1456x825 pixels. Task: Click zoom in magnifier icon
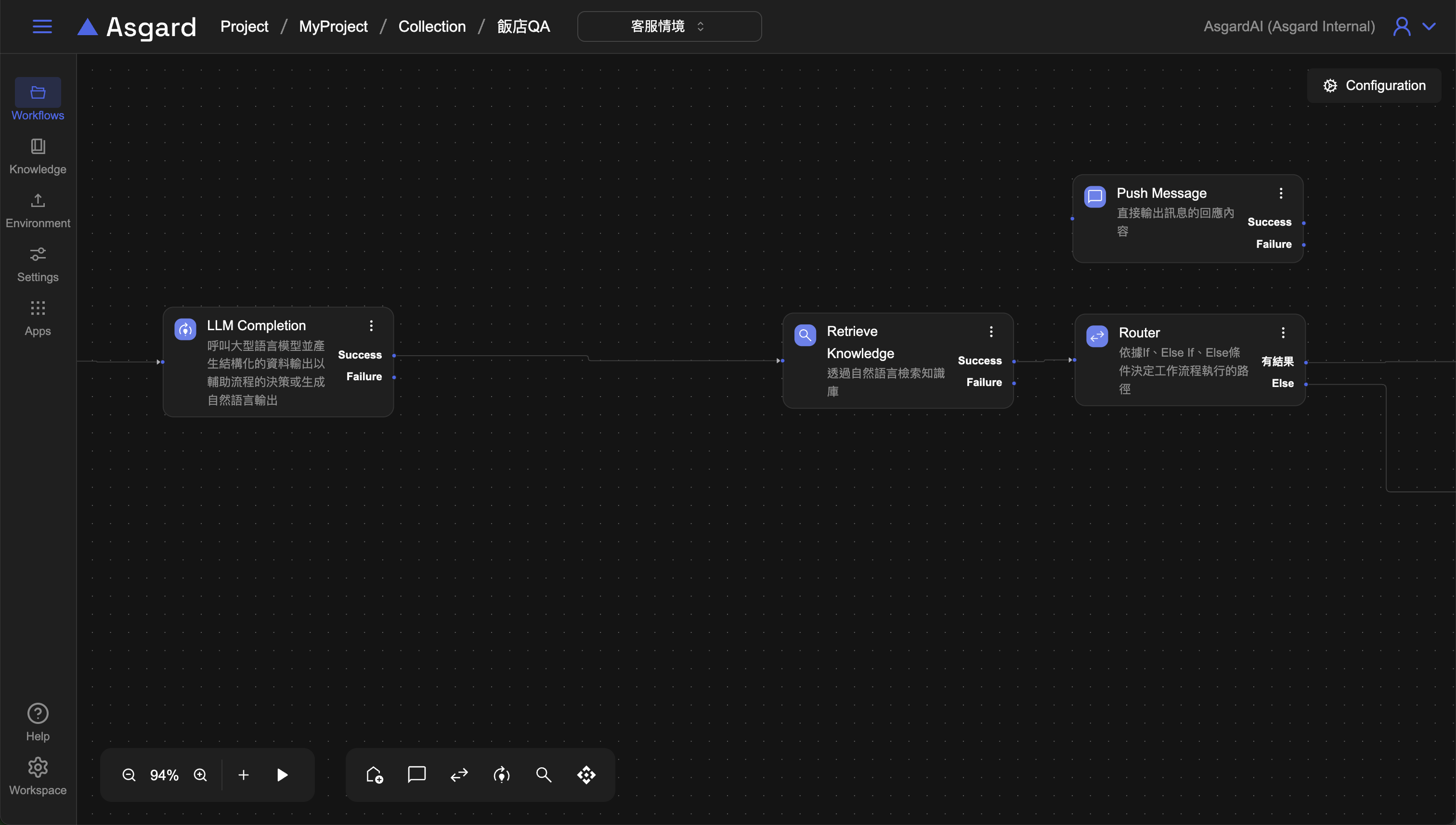200,774
